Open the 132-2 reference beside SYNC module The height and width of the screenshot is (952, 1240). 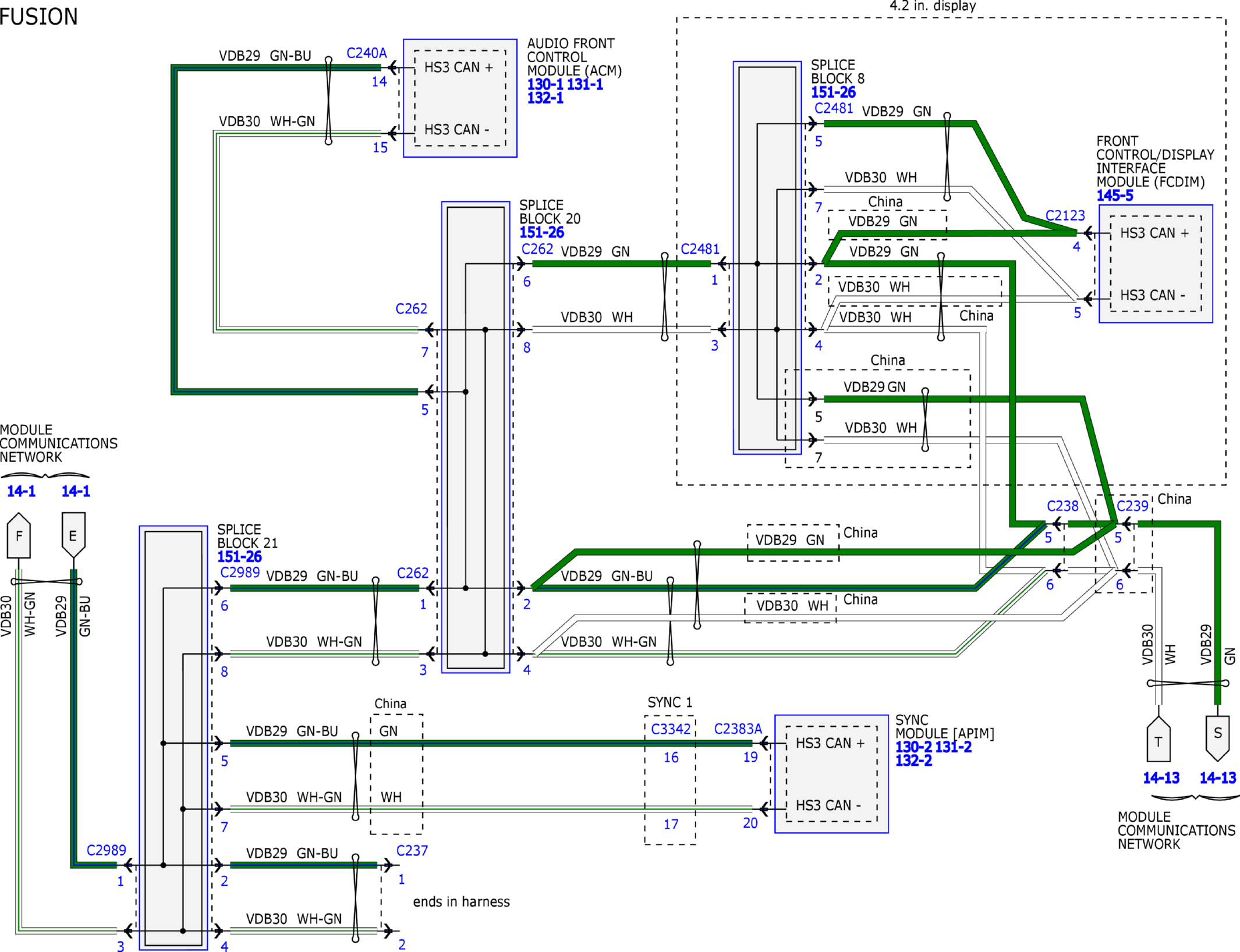[913, 761]
